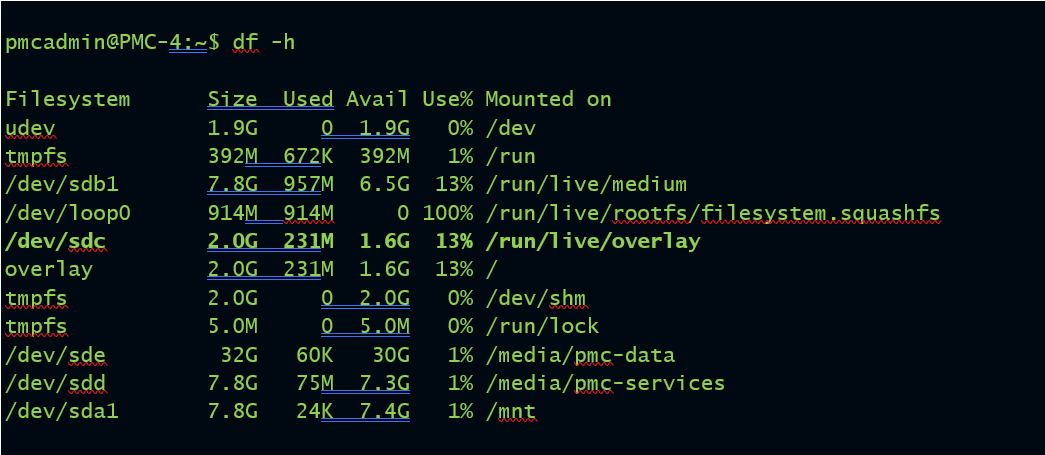Click the /dev/sdb1 filesystem entry
The height and width of the screenshot is (455, 1045).
62,185
